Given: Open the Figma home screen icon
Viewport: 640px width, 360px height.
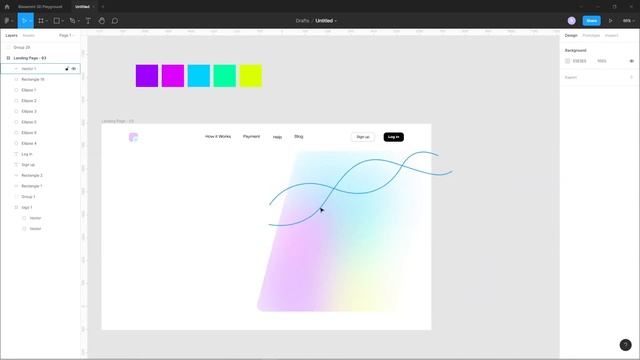Looking at the screenshot, I should [x=7, y=7].
